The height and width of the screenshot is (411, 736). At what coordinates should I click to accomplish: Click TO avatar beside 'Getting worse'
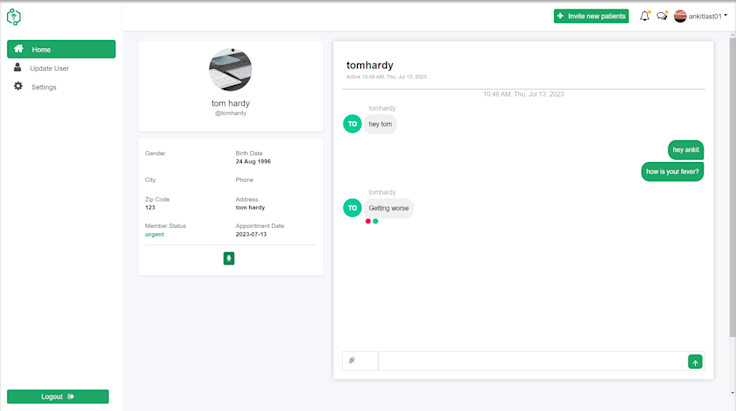coord(353,208)
